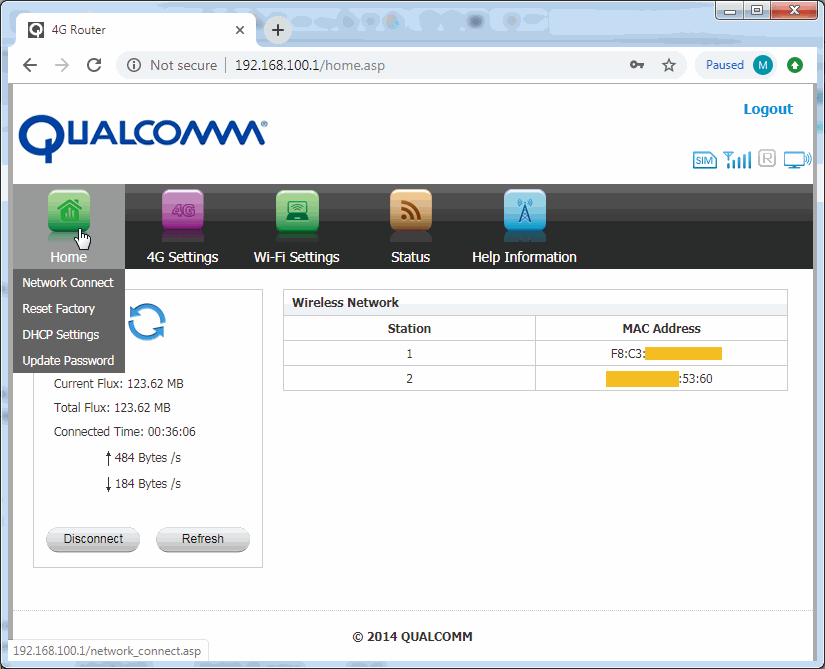
Task: Open the Home section icon
Action: point(69,211)
